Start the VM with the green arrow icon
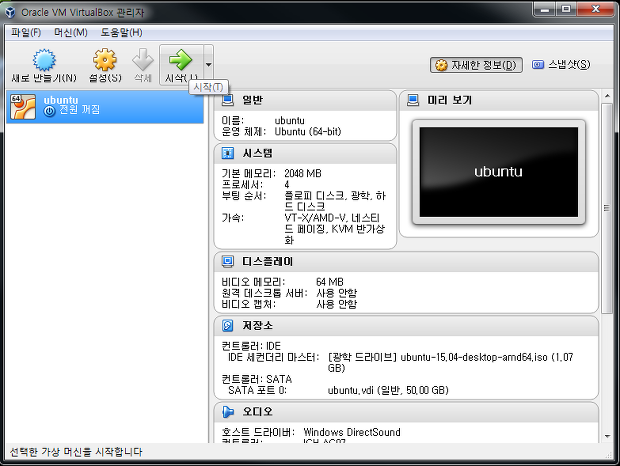The image size is (620, 466). 181,60
